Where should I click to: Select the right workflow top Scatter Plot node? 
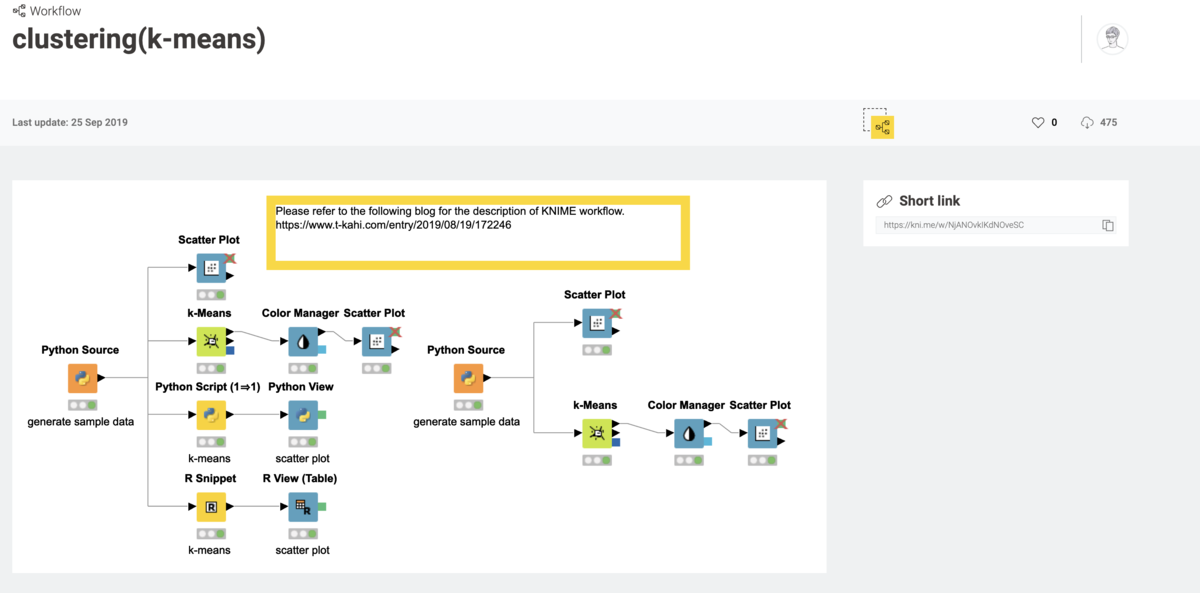(x=597, y=322)
